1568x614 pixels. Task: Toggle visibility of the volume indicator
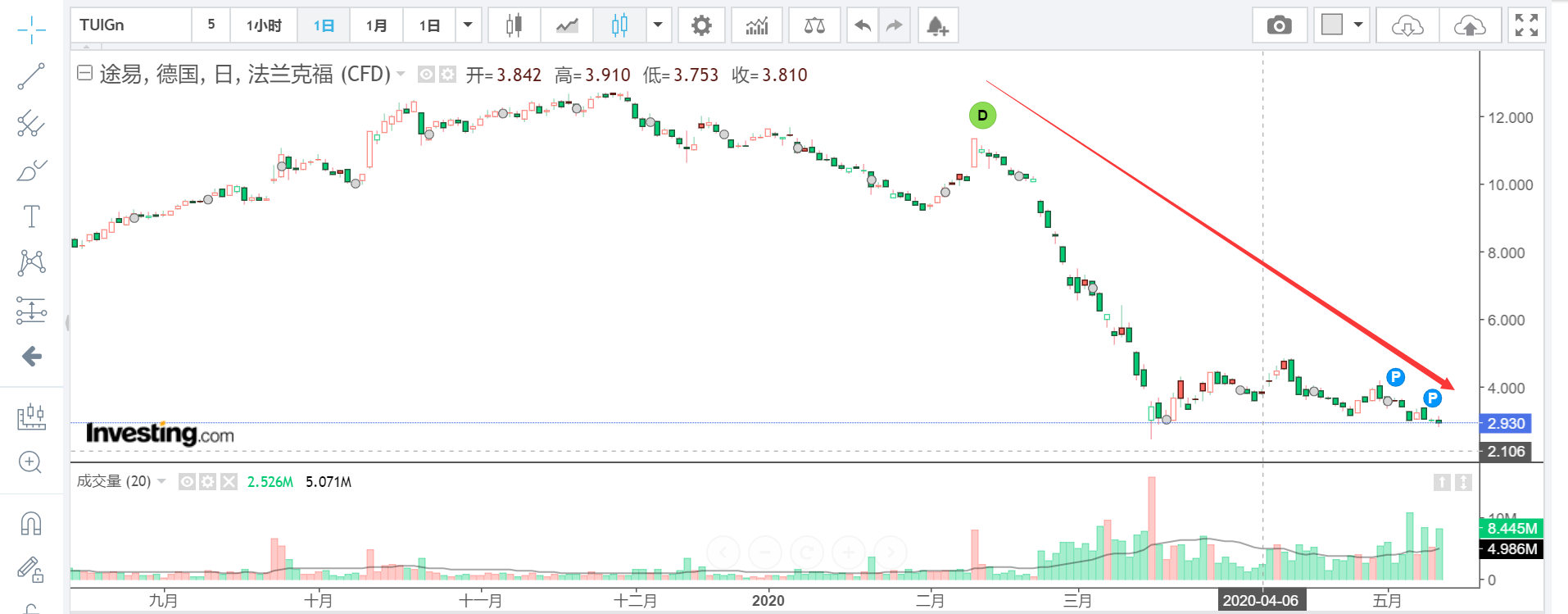coord(187,482)
